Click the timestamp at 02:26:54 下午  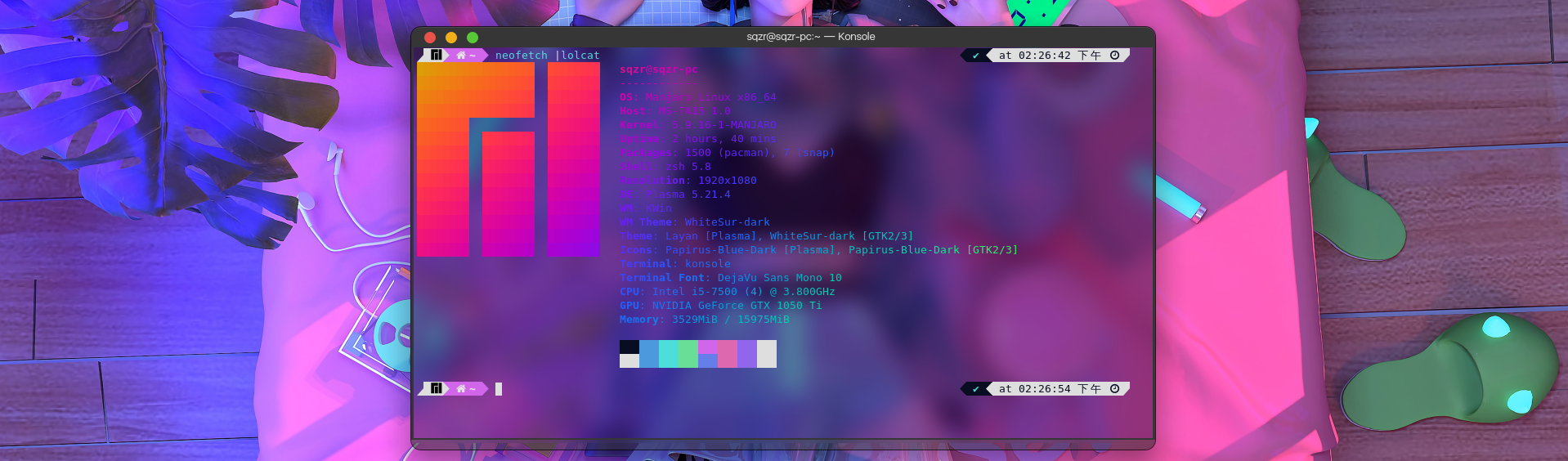[1050, 388]
